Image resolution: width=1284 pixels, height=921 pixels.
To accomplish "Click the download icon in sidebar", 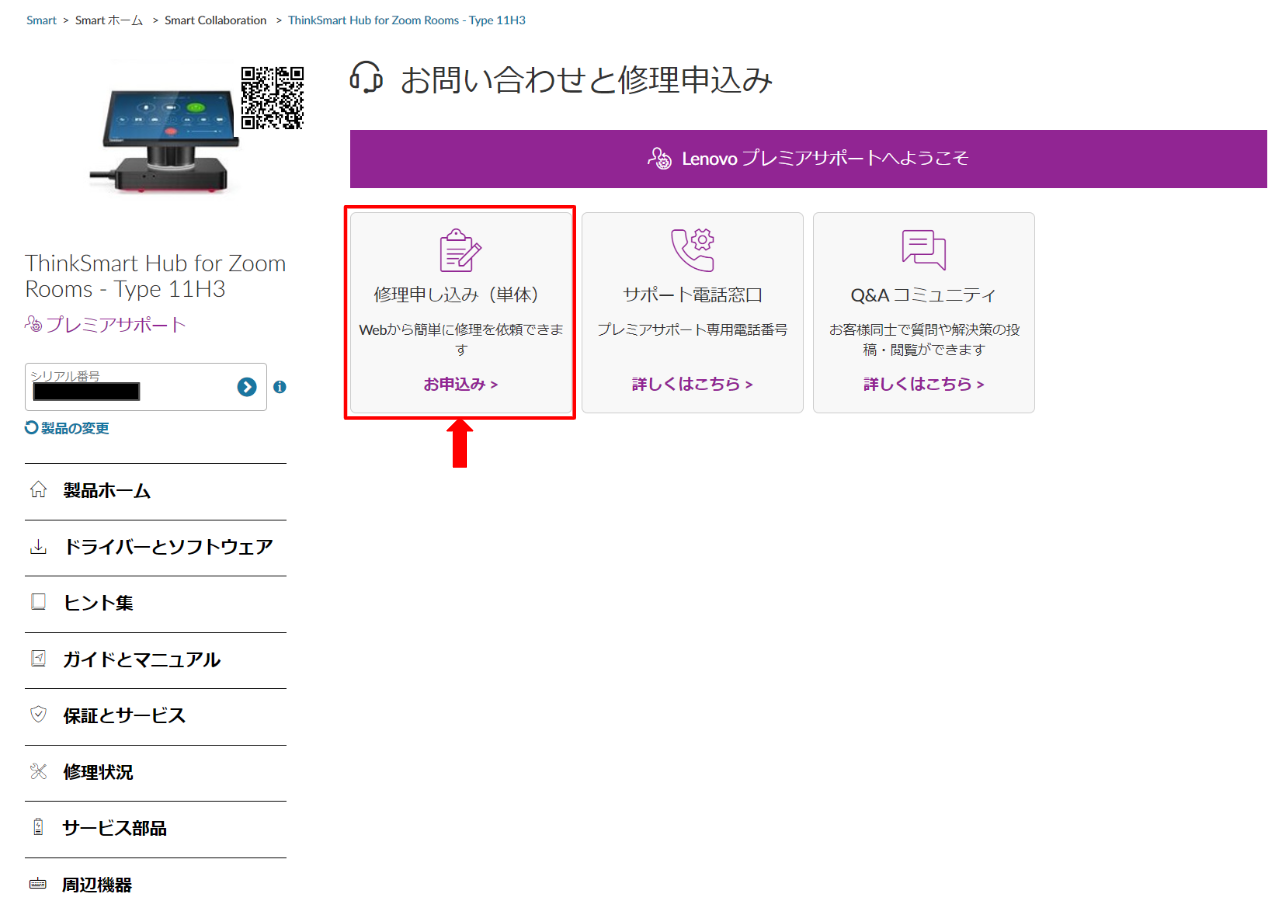I will click(x=39, y=547).
